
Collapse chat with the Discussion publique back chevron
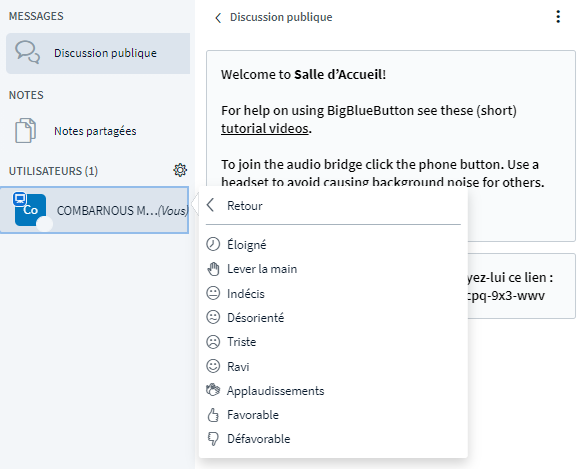click(218, 17)
